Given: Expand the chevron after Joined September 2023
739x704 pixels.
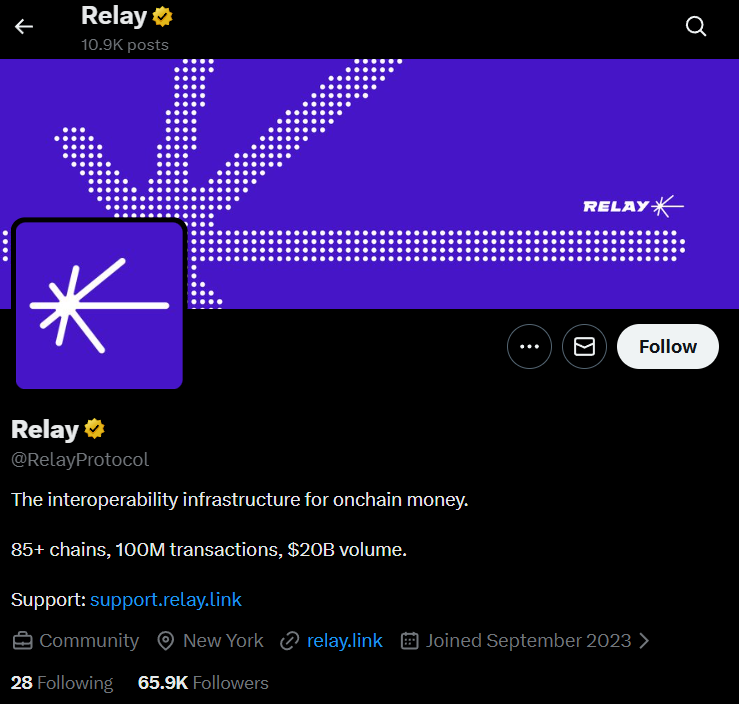Looking at the screenshot, I should 644,641.
